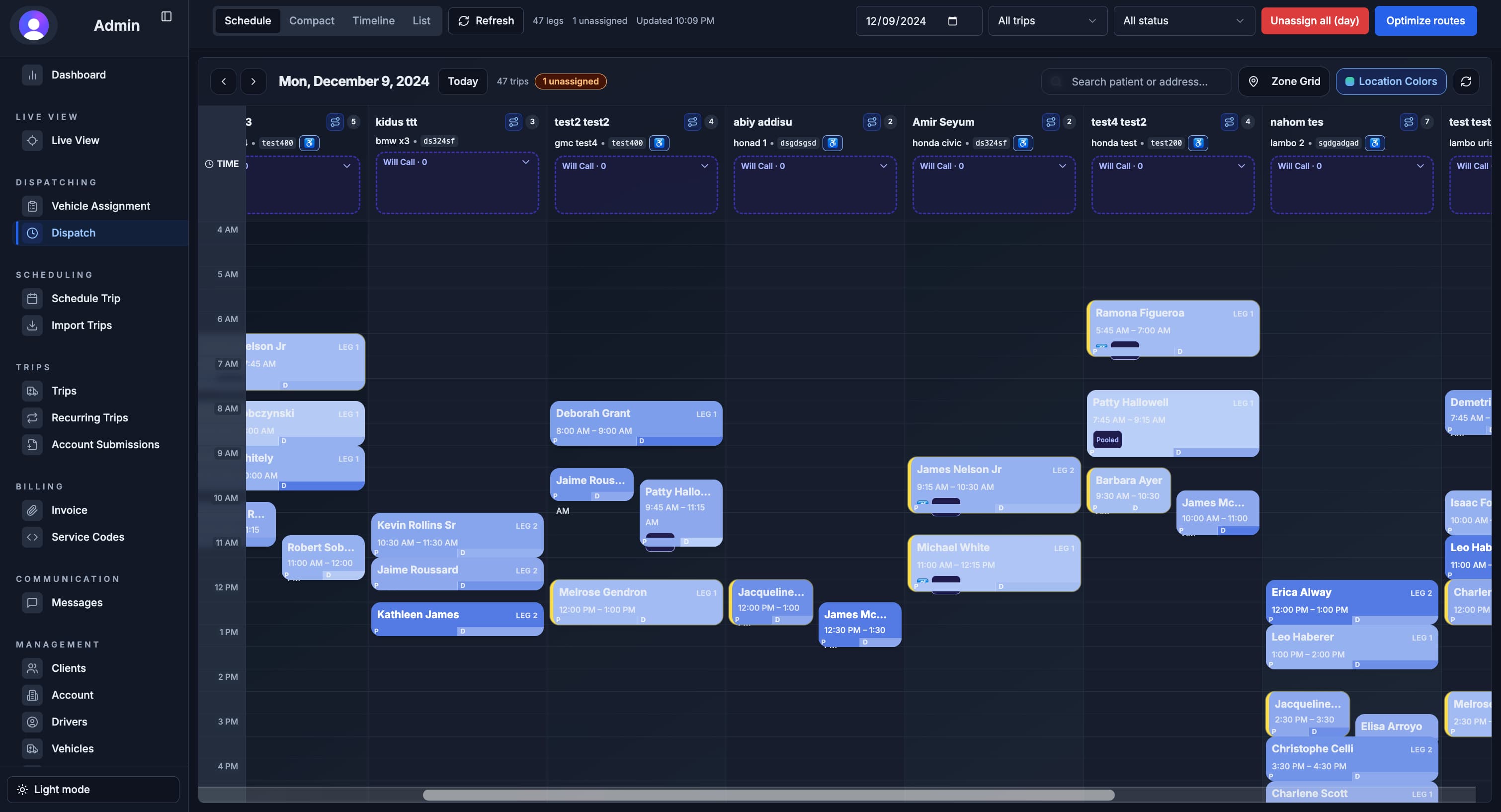Click wheelchair icon for gmc test4
This screenshot has width=1501, height=812.
click(659, 143)
